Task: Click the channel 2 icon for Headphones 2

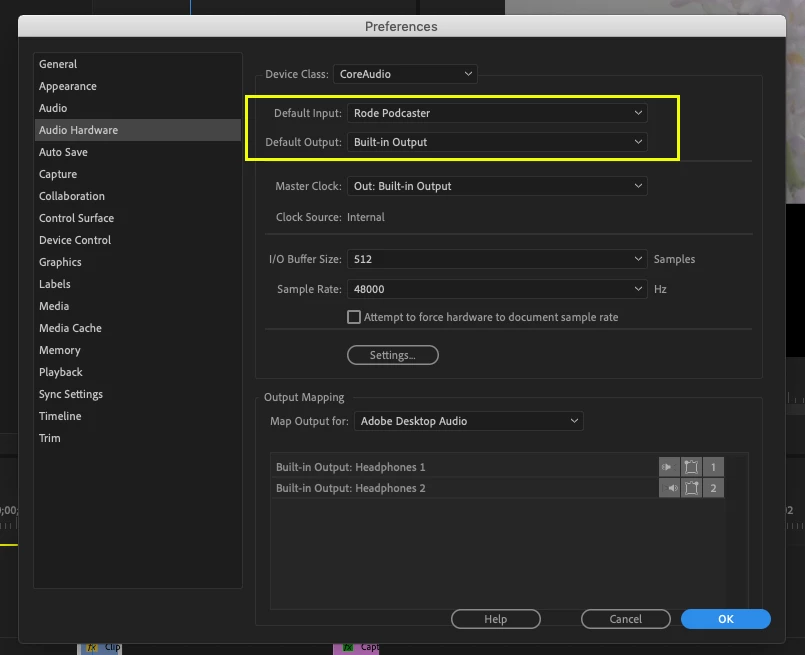Action: 713,488
